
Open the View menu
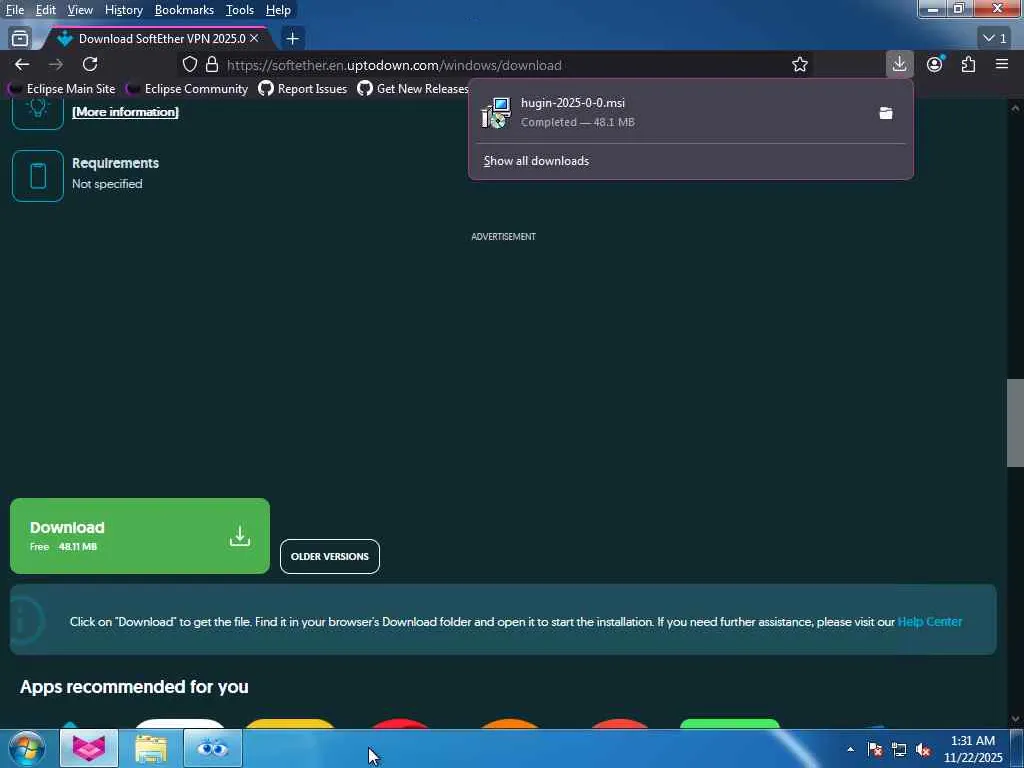(x=80, y=10)
